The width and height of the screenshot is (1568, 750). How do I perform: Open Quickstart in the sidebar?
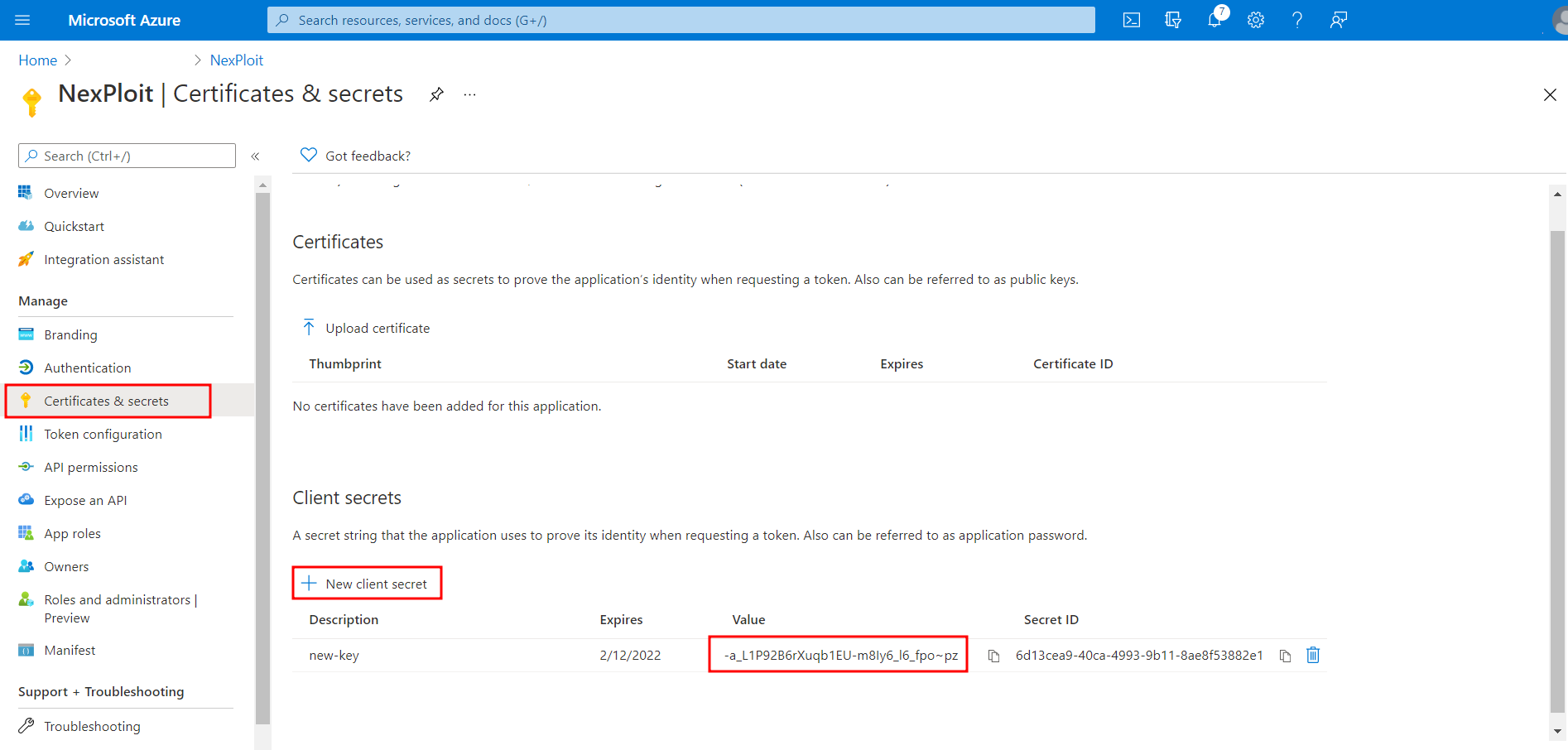click(x=74, y=226)
